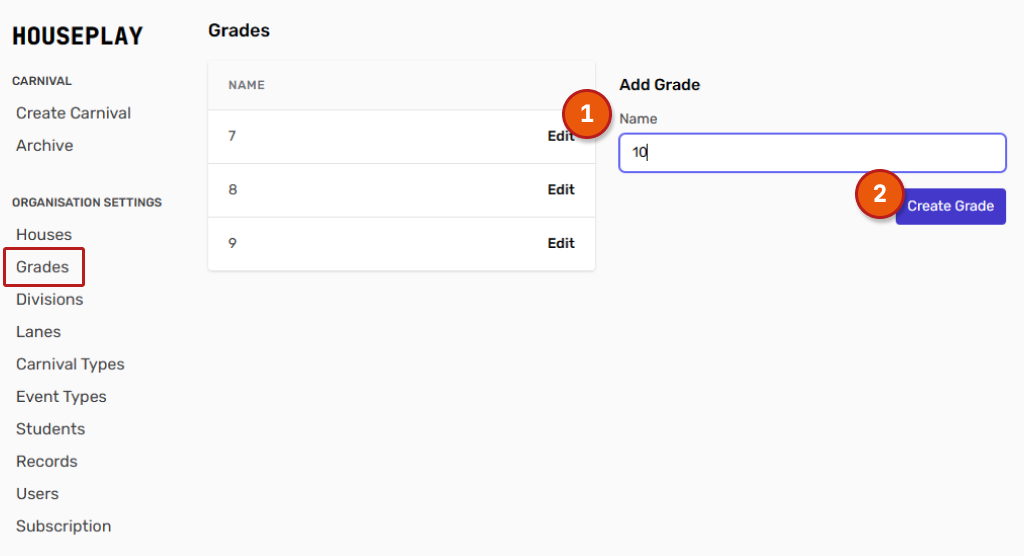This screenshot has width=1024, height=556.
Task: Open Create Carnival page
Action: 73,113
